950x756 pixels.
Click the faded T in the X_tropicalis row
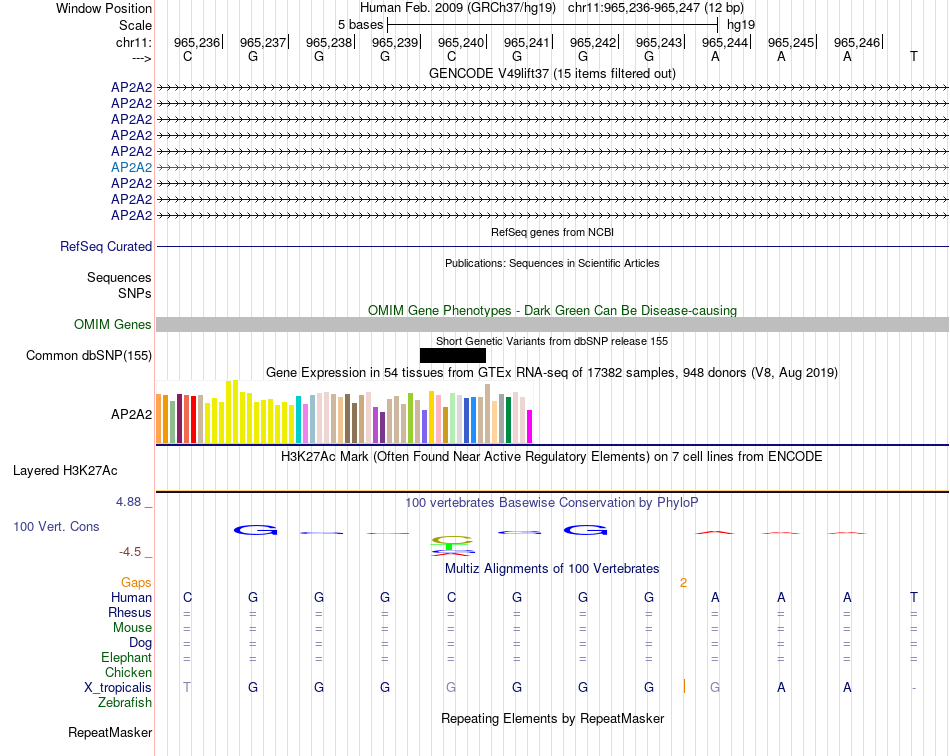click(187, 687)
